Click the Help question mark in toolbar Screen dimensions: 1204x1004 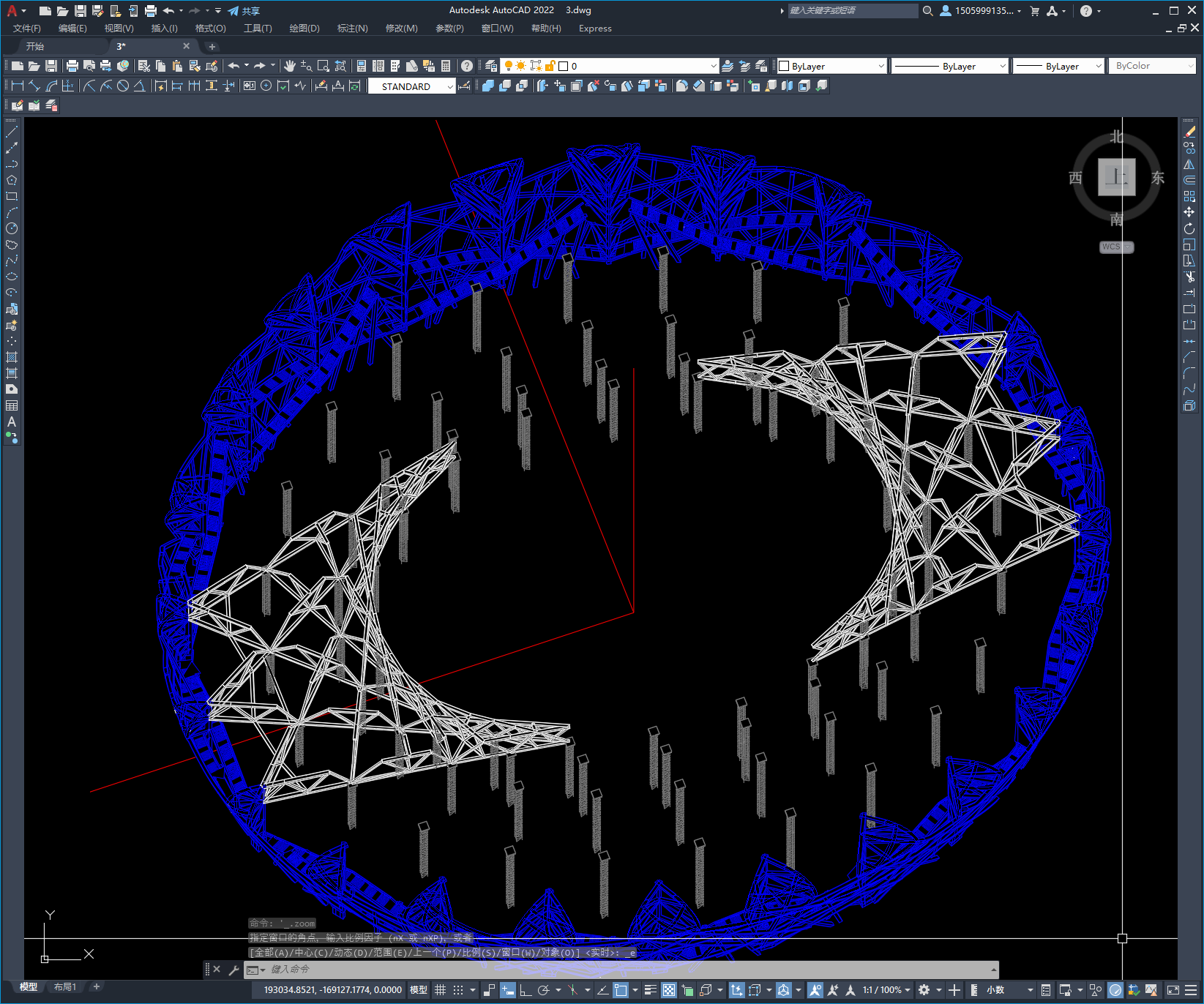coord(467,66)
